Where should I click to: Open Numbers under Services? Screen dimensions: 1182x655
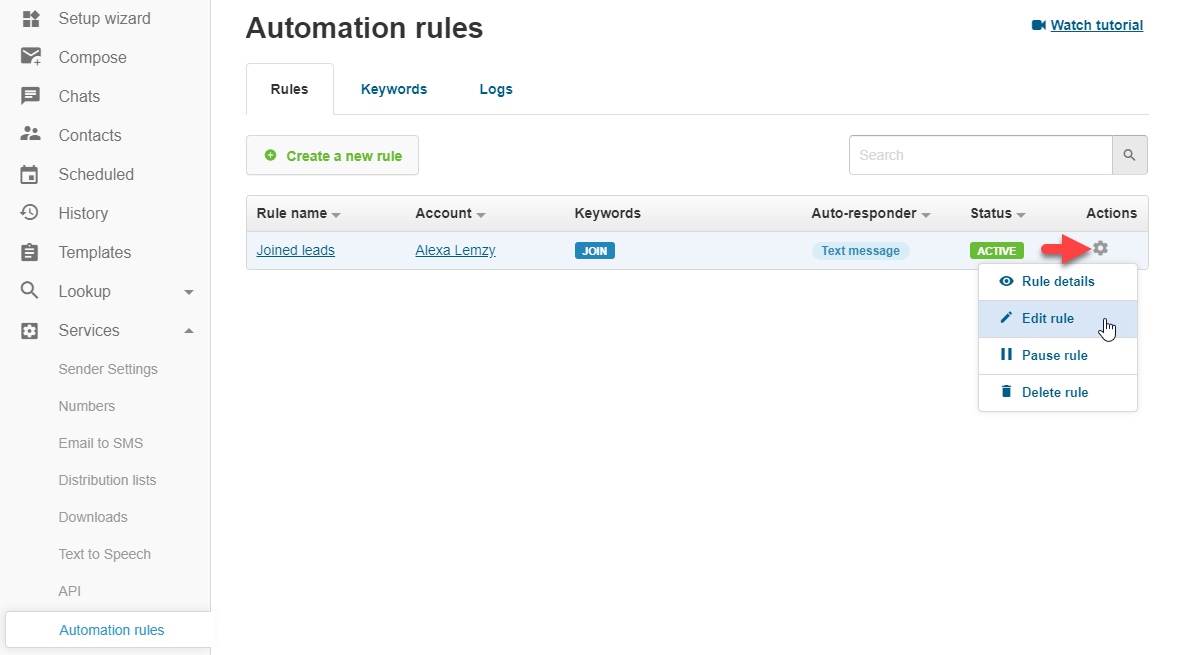87,406
